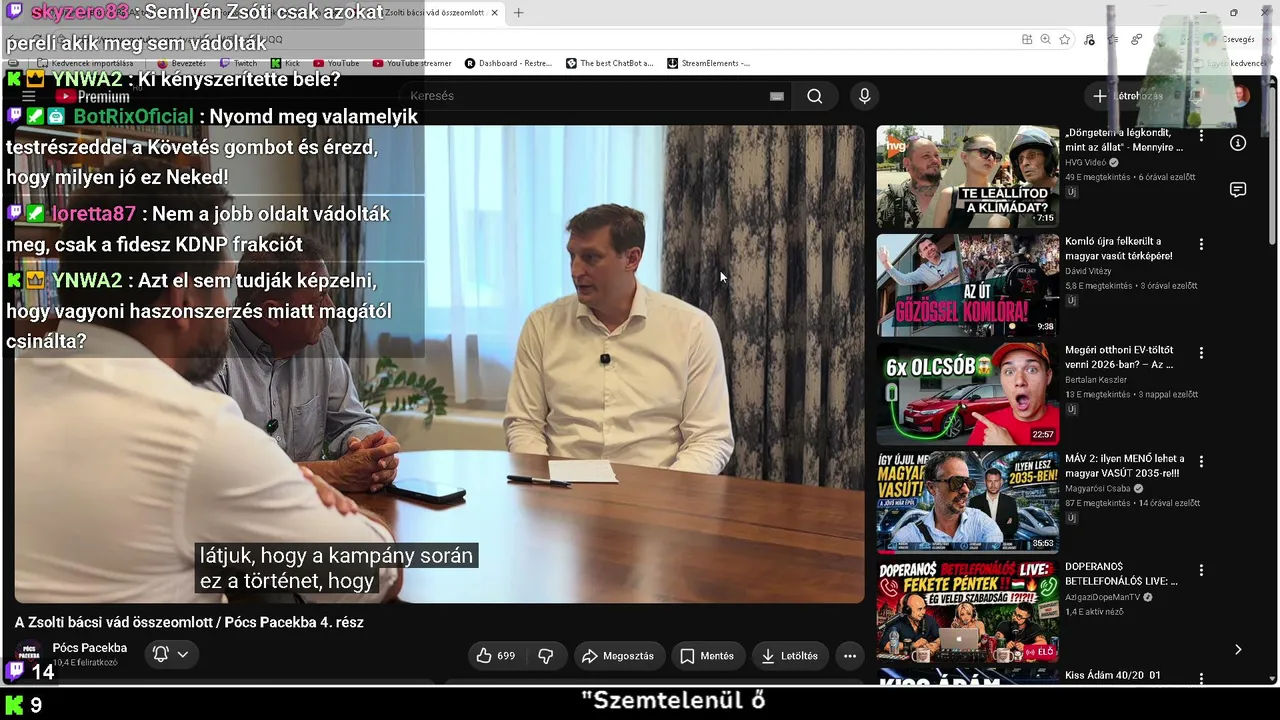Click the video player to pause playback
The width and height of the screenshot is (1280, 720).
(439, 364)
